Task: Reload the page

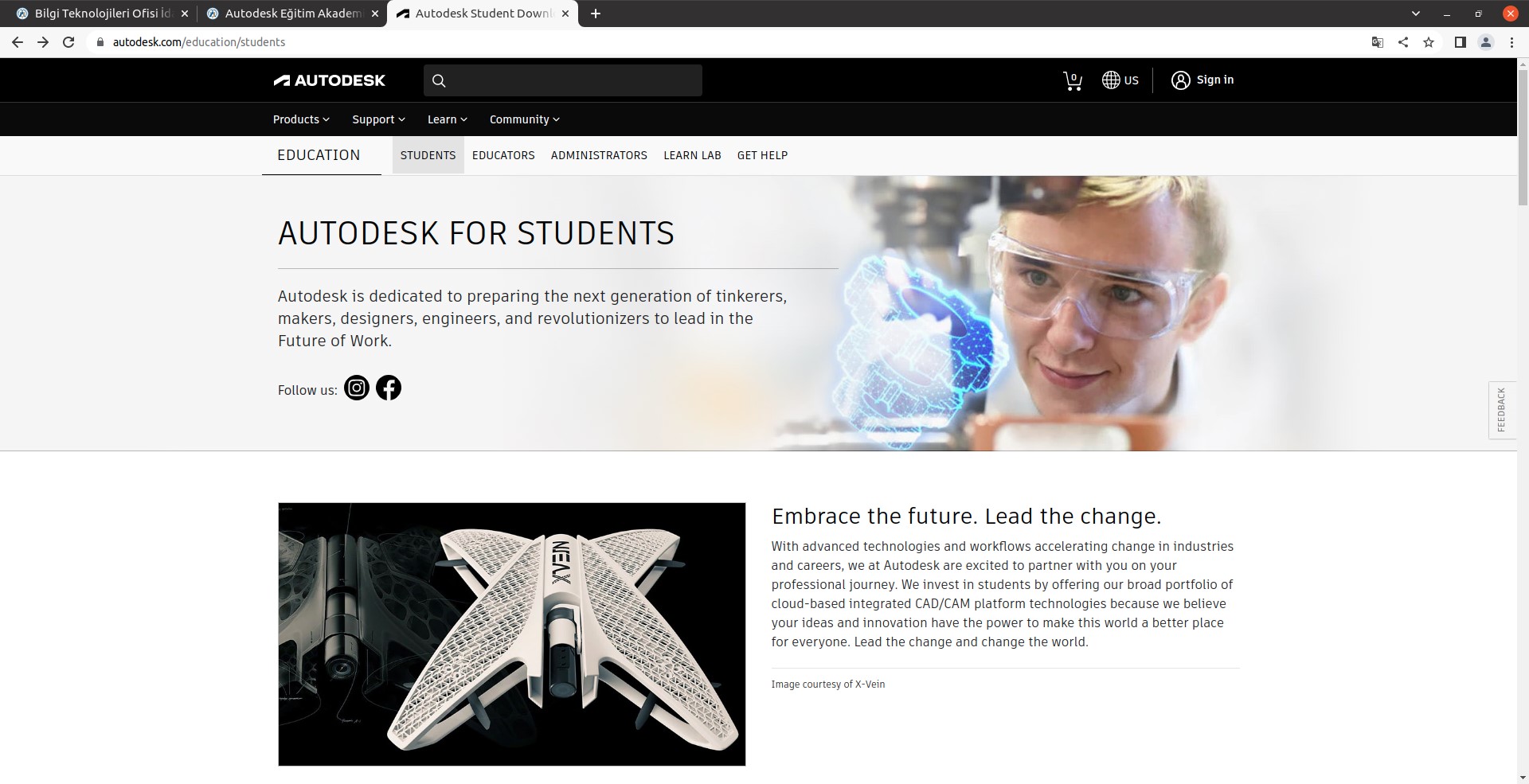Action: (x=68, y=42)
